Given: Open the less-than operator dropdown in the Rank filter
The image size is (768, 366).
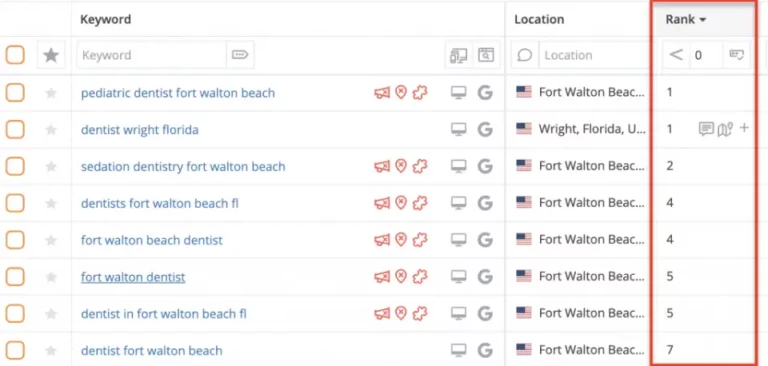Looking at the screenshot, I should 676,55.
